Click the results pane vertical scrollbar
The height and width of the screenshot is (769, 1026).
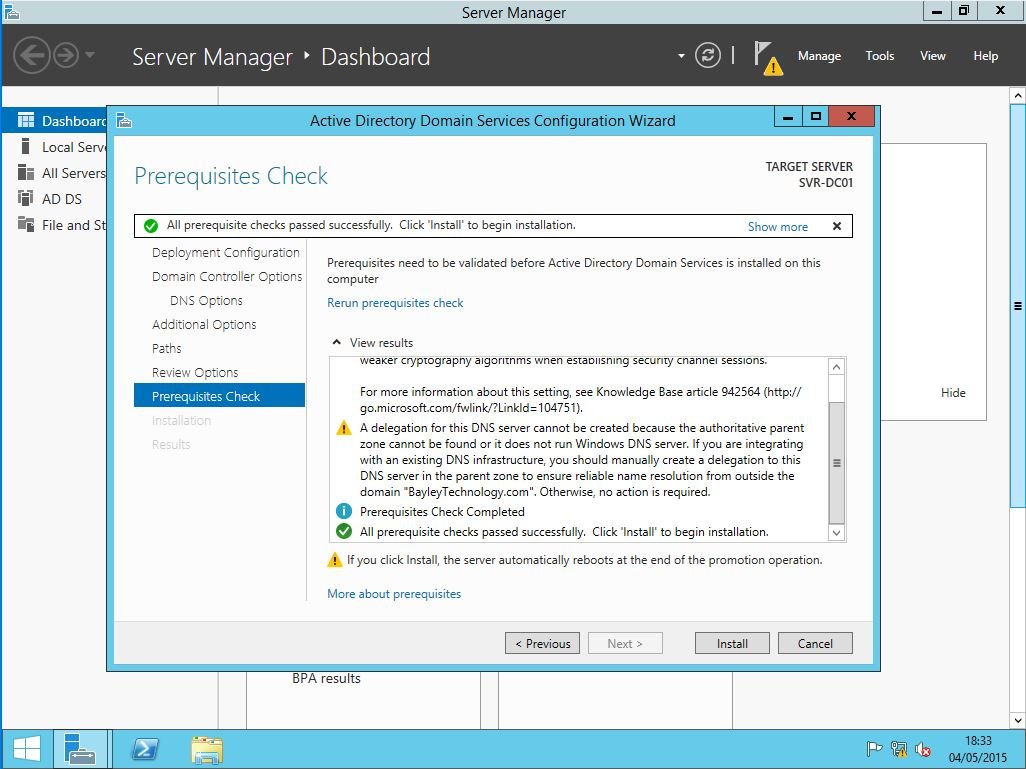point(837,463)
